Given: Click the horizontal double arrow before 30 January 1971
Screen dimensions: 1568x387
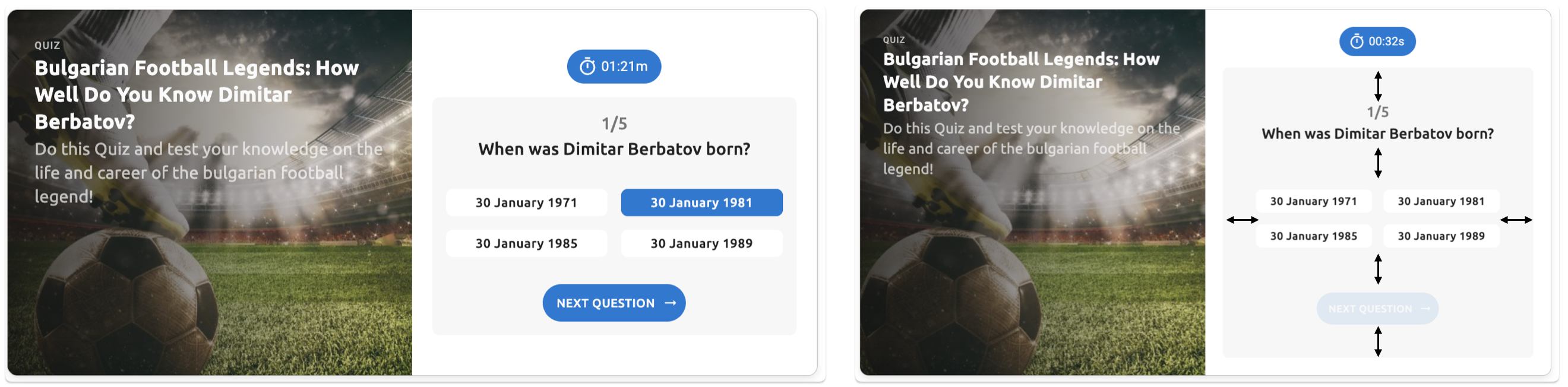Looking at the screenshot, I should point(1242,220).
